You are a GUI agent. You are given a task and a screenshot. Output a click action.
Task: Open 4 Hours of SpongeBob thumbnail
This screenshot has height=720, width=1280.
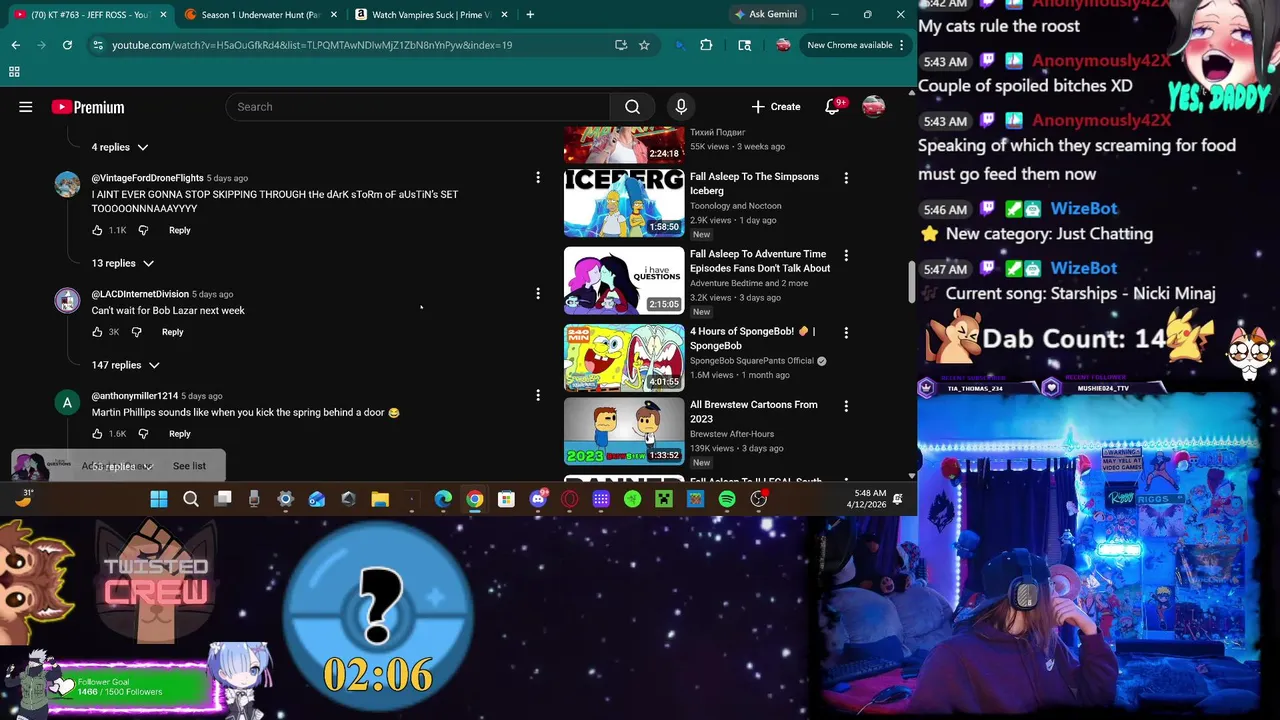(x=624, y=357)
